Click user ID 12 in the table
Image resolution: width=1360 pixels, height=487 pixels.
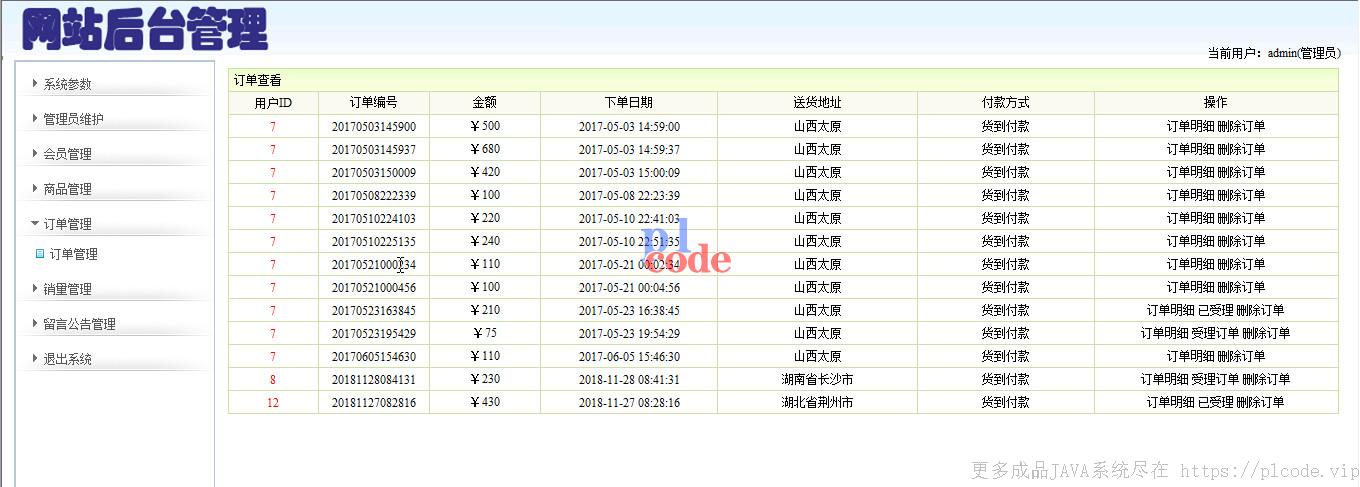pyautogui.click(x=273, y=402)
